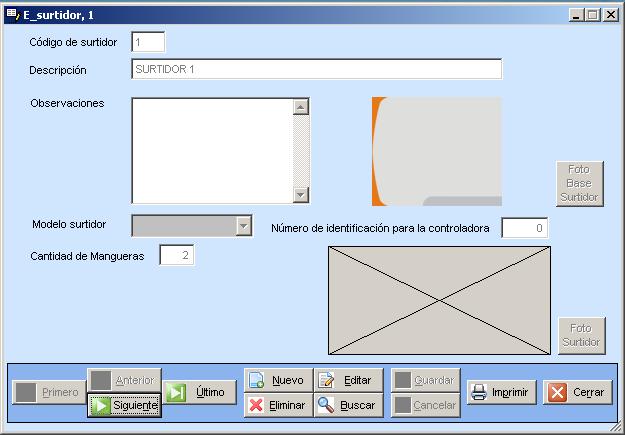Print the record with Imprimir
The height and width of the screenshot is (435, 625).
502,392
